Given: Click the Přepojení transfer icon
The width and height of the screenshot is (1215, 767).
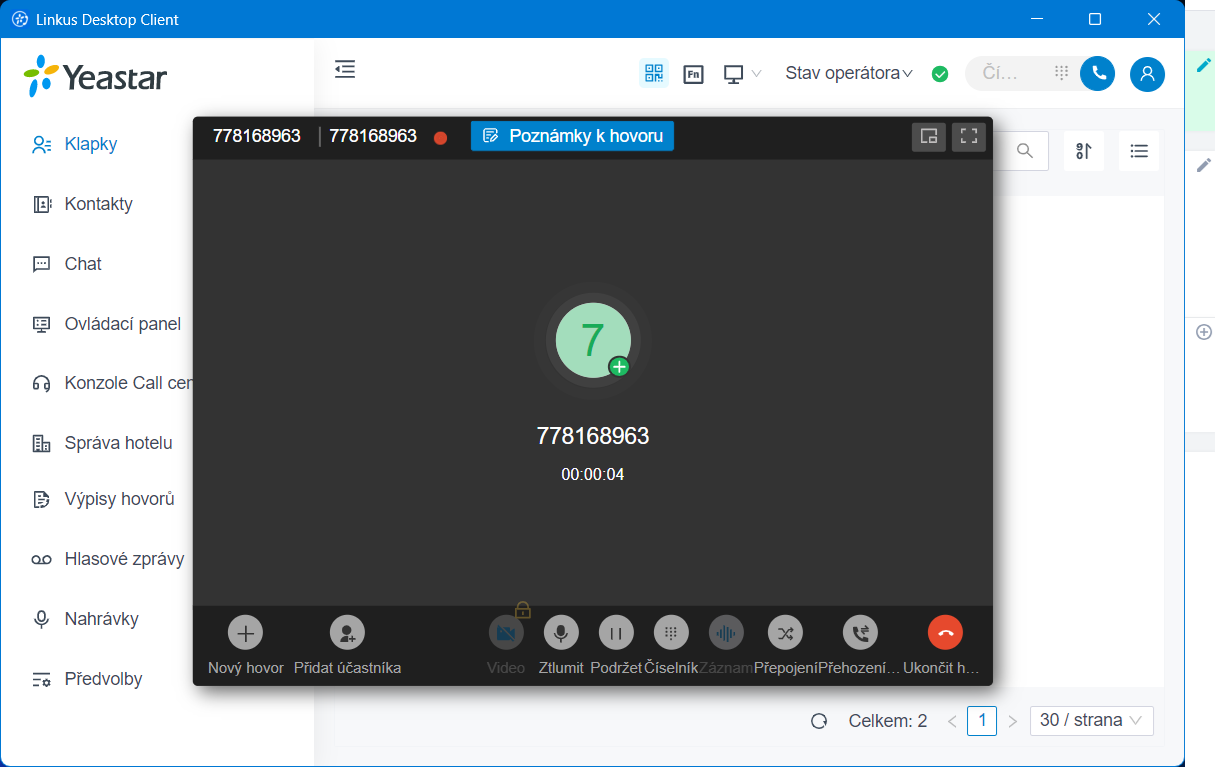Looking at the screenshot, I should click(785, 633).
